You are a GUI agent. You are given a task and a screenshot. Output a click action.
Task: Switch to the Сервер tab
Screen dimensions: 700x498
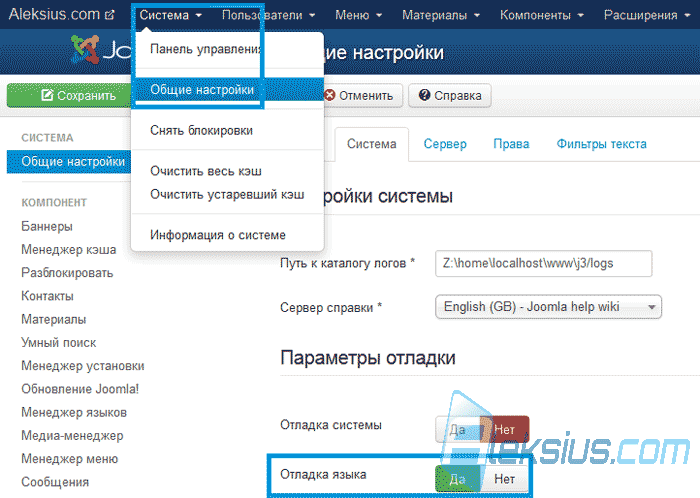click(445, 144)
